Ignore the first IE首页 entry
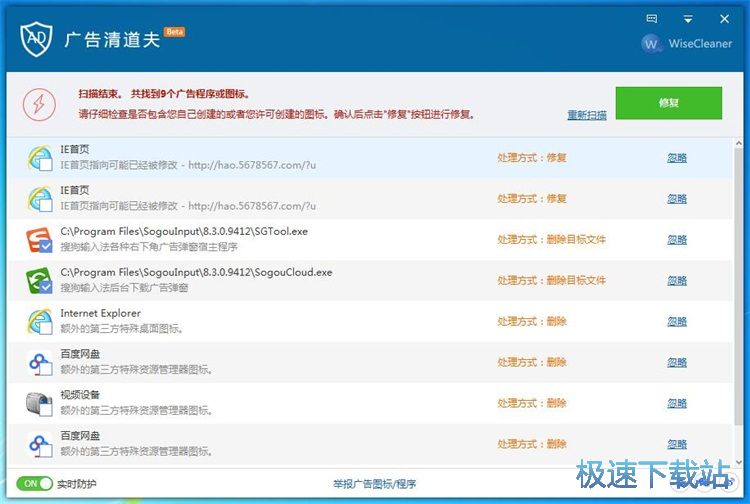 677,158
